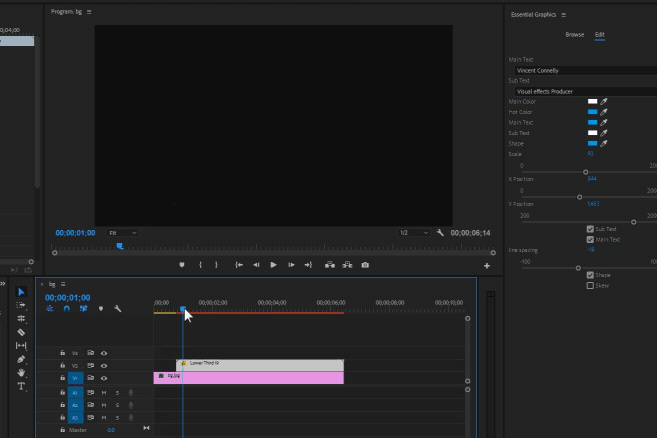Toggle V2 track output eye
657x438 pixels.
click(104, 365)
